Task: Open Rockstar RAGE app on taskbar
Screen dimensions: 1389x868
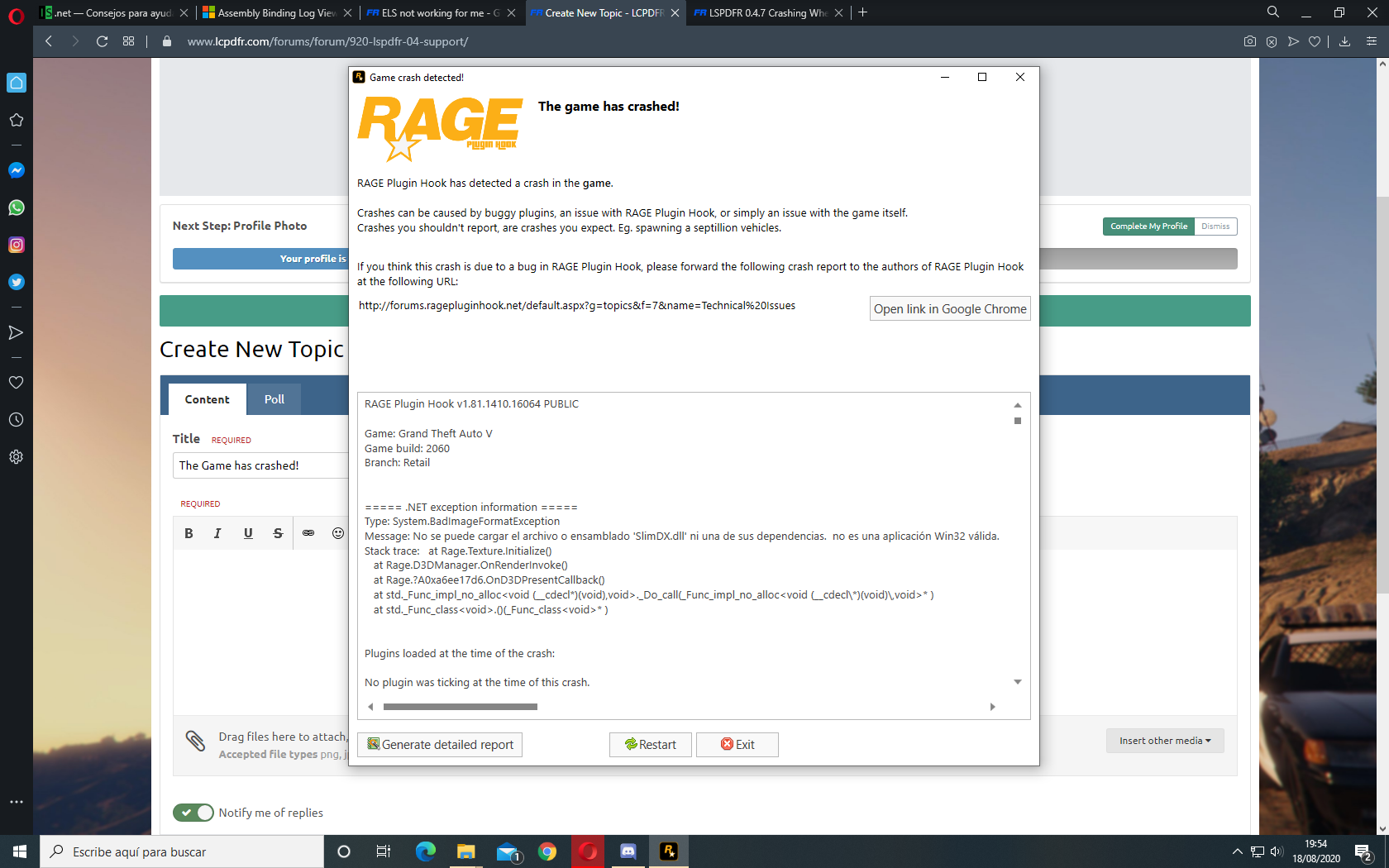Action: click(x=669, y=851)
